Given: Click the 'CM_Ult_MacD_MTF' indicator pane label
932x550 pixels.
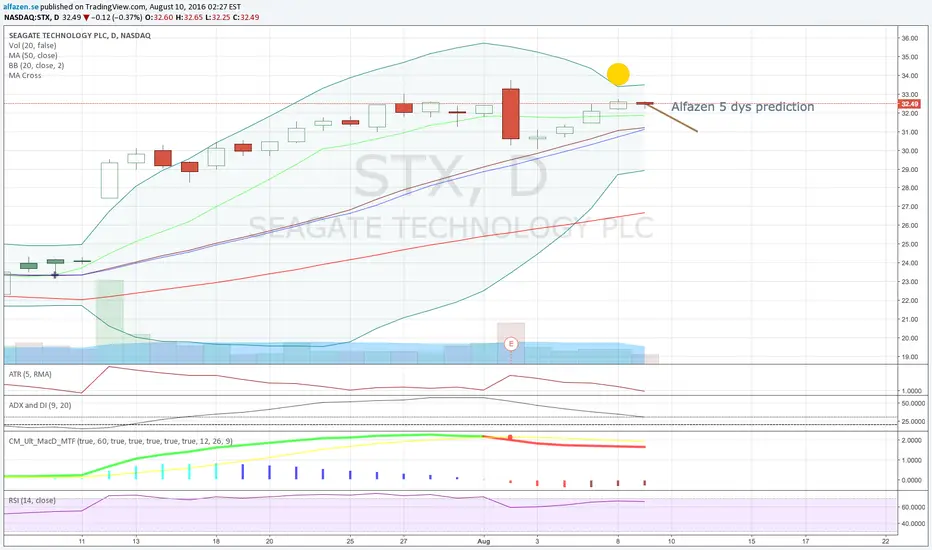Looking at the screenshot, I should (121, 441).
